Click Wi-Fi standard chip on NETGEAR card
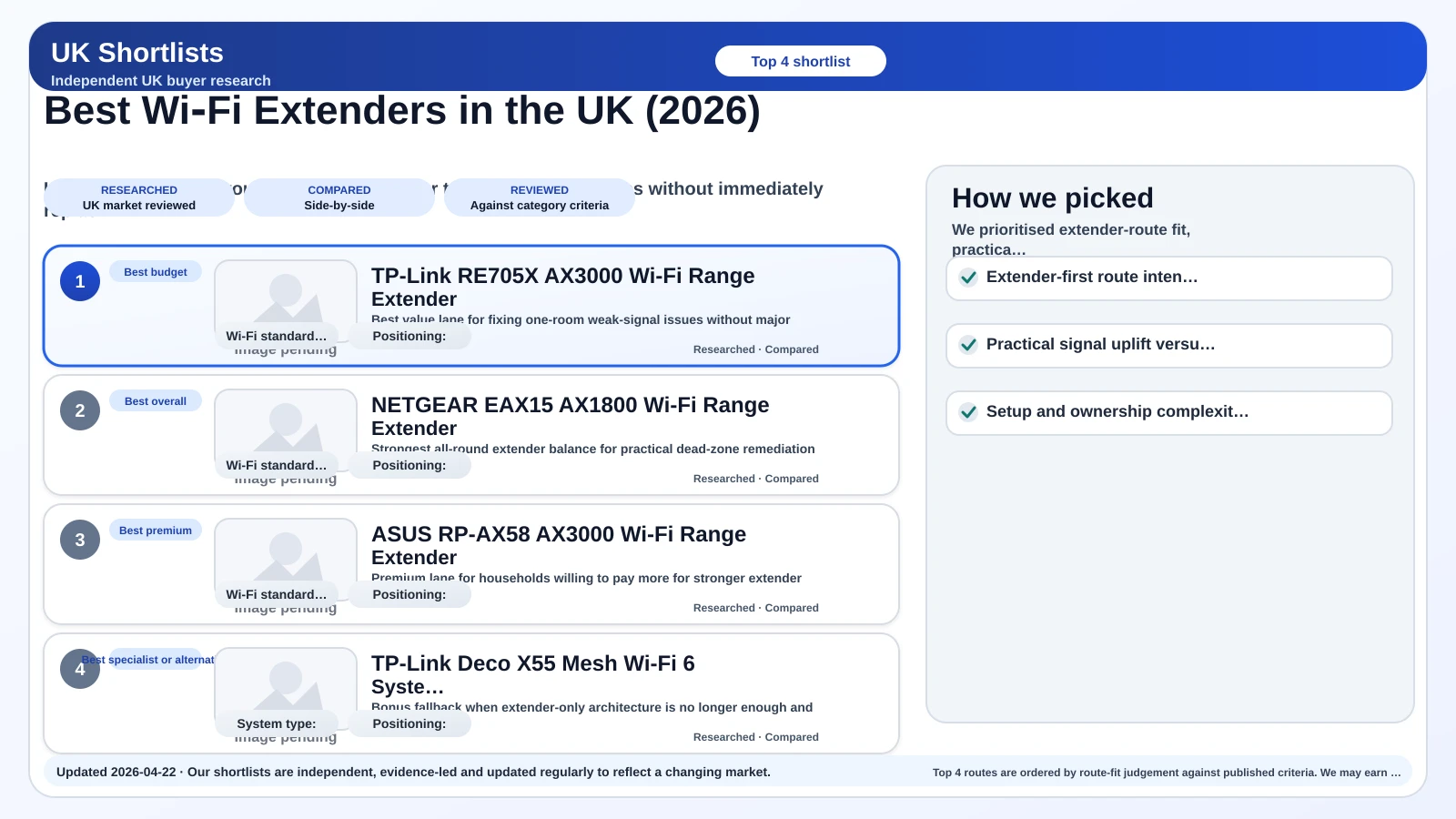The width and height of the screenshot is (1456, 819). (277, 465)
